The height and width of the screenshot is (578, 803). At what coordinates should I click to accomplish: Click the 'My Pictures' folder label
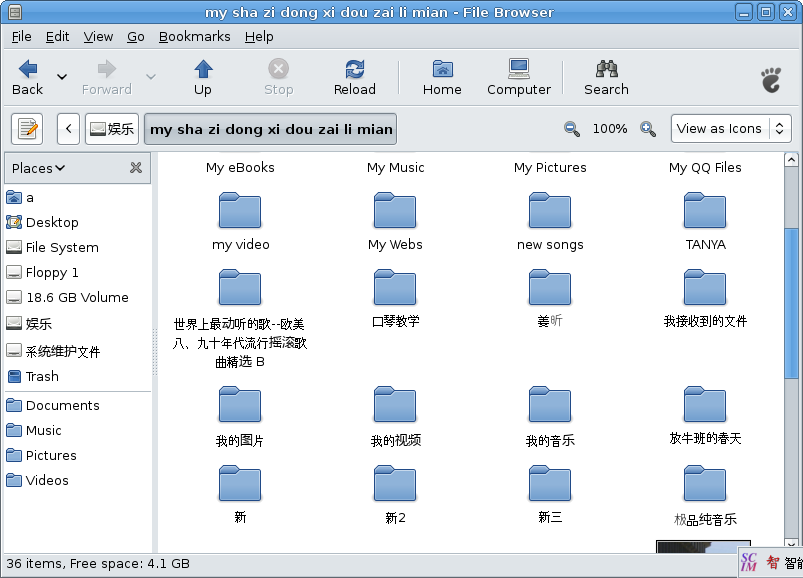pos(550,168)
